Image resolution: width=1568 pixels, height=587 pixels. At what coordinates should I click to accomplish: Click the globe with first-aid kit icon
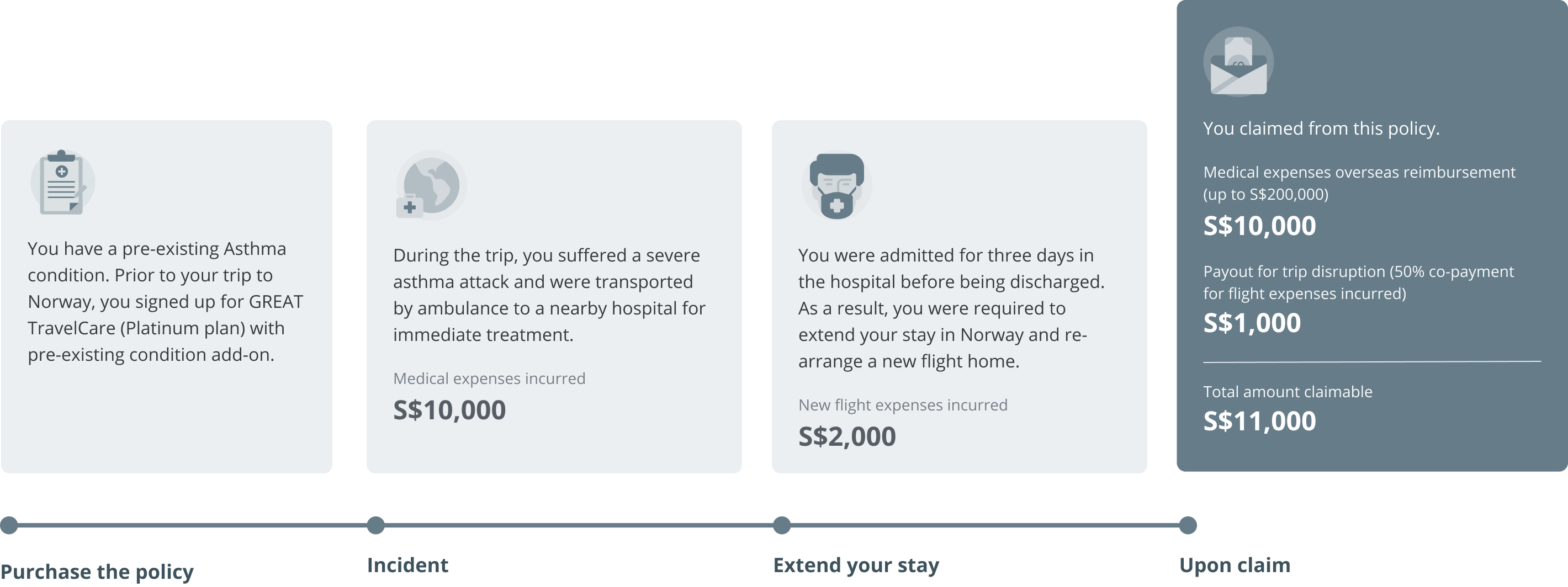click(x=431, y=185)
